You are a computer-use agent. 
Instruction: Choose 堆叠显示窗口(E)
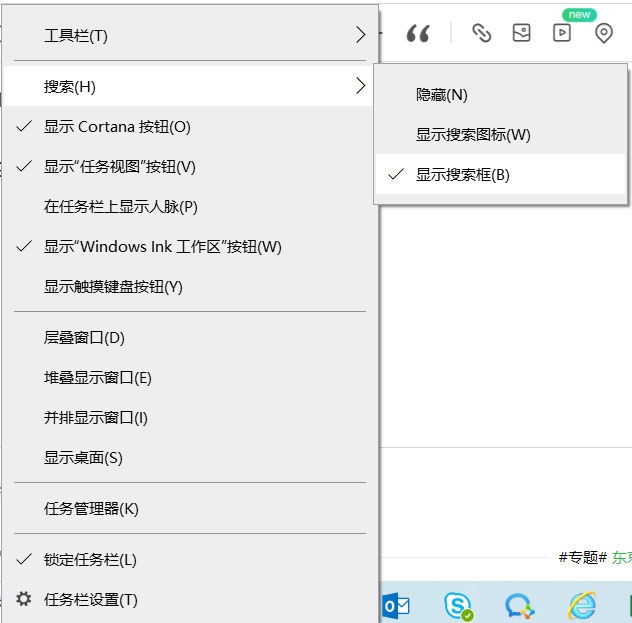pos(189,378)
